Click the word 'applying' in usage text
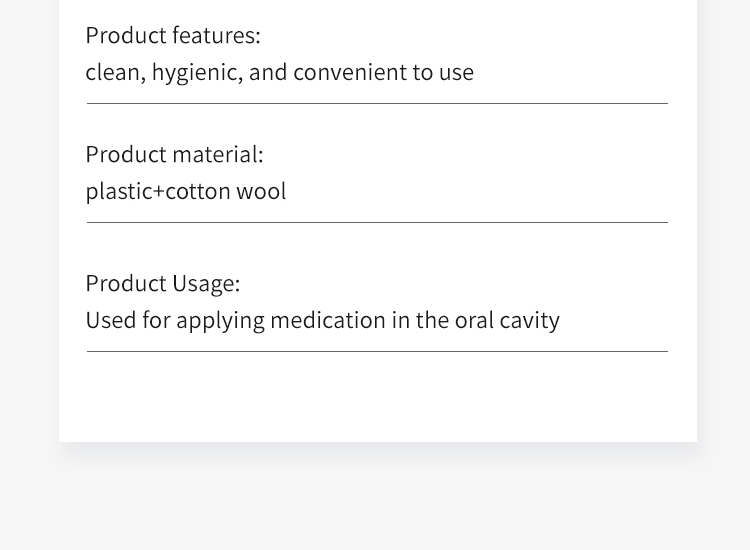The image size is (750, 550). tap(221, 321)
